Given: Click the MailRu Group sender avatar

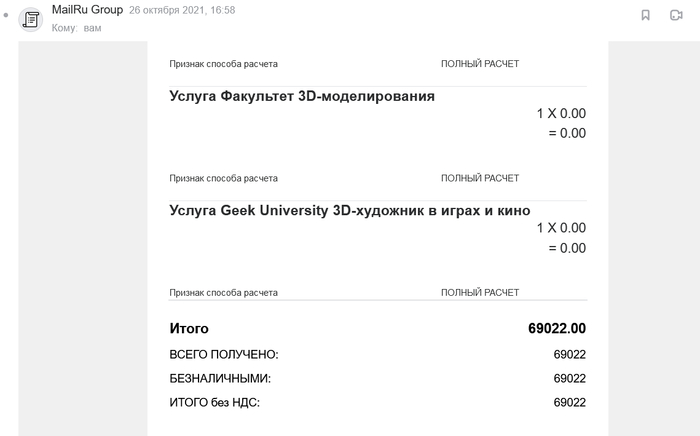Looking at the screenshot, I should pyautogui.click(x=31, y=18).
